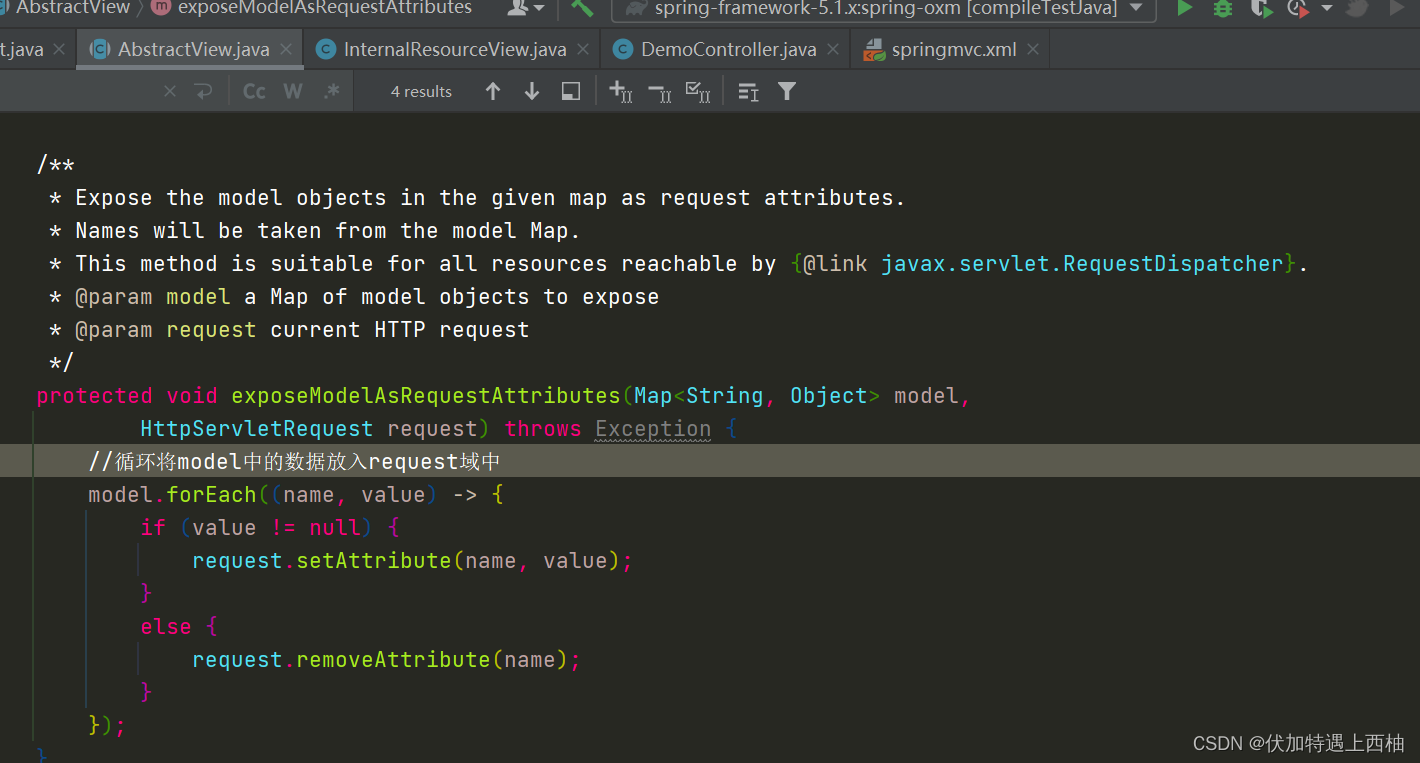Expand the dropdown arrow next to the profiler icon
The width and height of the screenshot is (1420, 763).
(x=1327, y=8)
